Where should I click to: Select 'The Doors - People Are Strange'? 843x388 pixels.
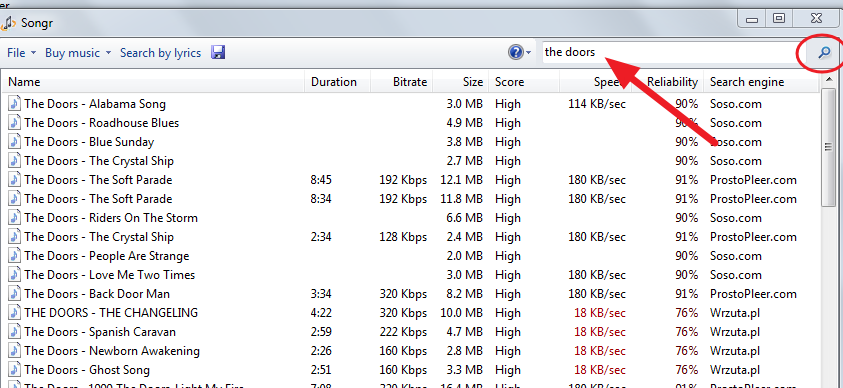point(411,256)
